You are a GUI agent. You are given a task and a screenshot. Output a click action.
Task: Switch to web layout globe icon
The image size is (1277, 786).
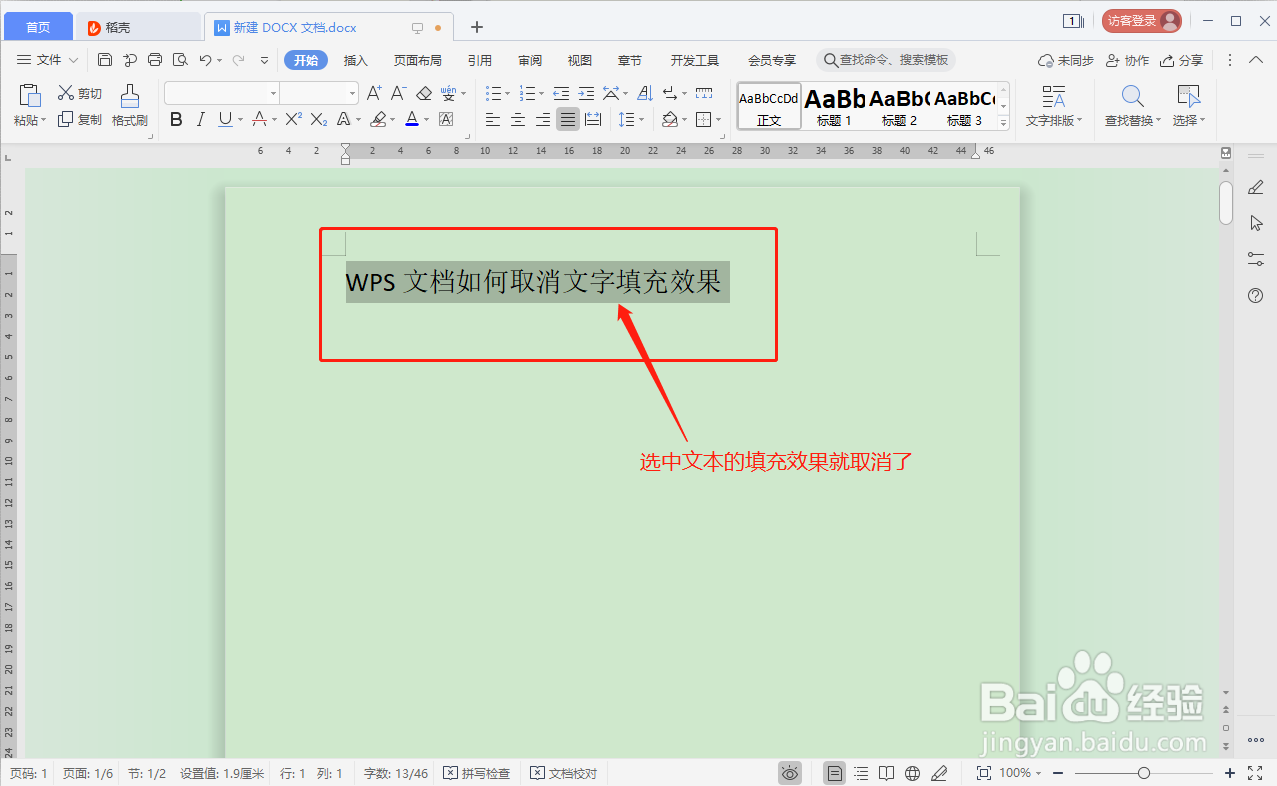(x=912, y=773)
